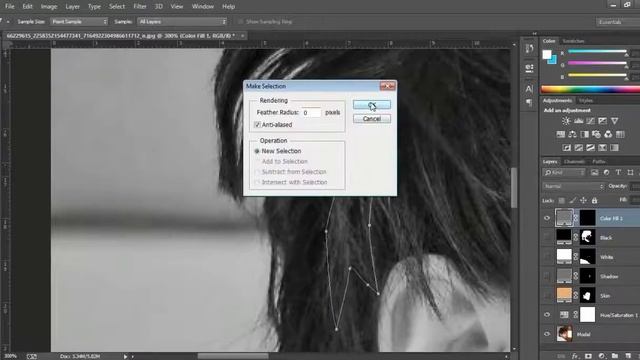Open the Essentials workspace dropdown

pyautogui.click(x=617, y=22)
